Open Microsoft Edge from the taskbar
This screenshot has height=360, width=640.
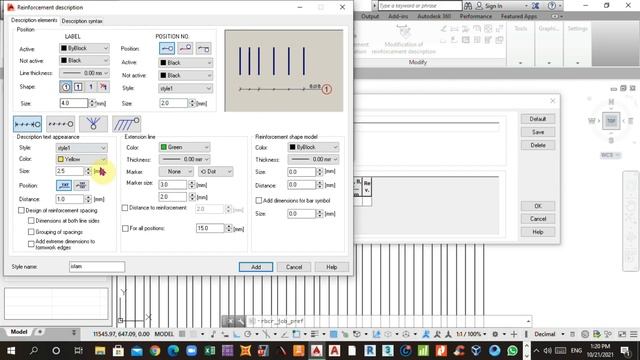click(x=173, y=351)
